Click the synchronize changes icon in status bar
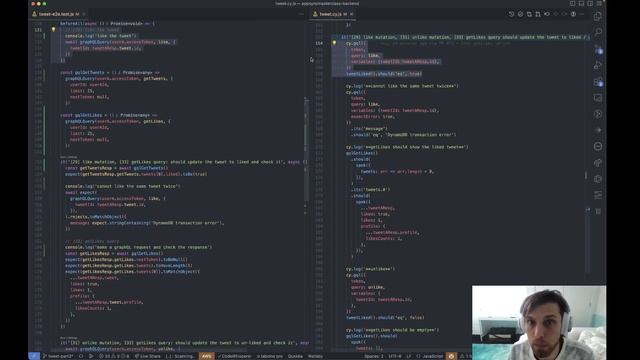 [81, 356]
